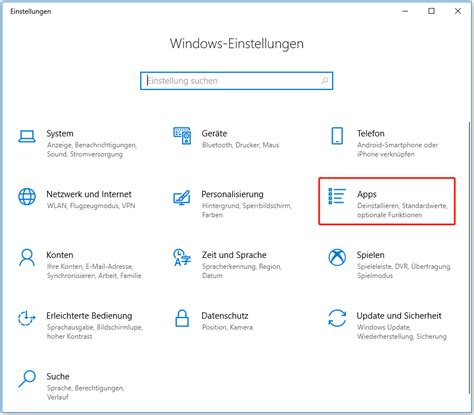The height and width of the screenshot is (415, 474).
Task: Click the vertical scrollbar at right edge
Action: (470, 267)
